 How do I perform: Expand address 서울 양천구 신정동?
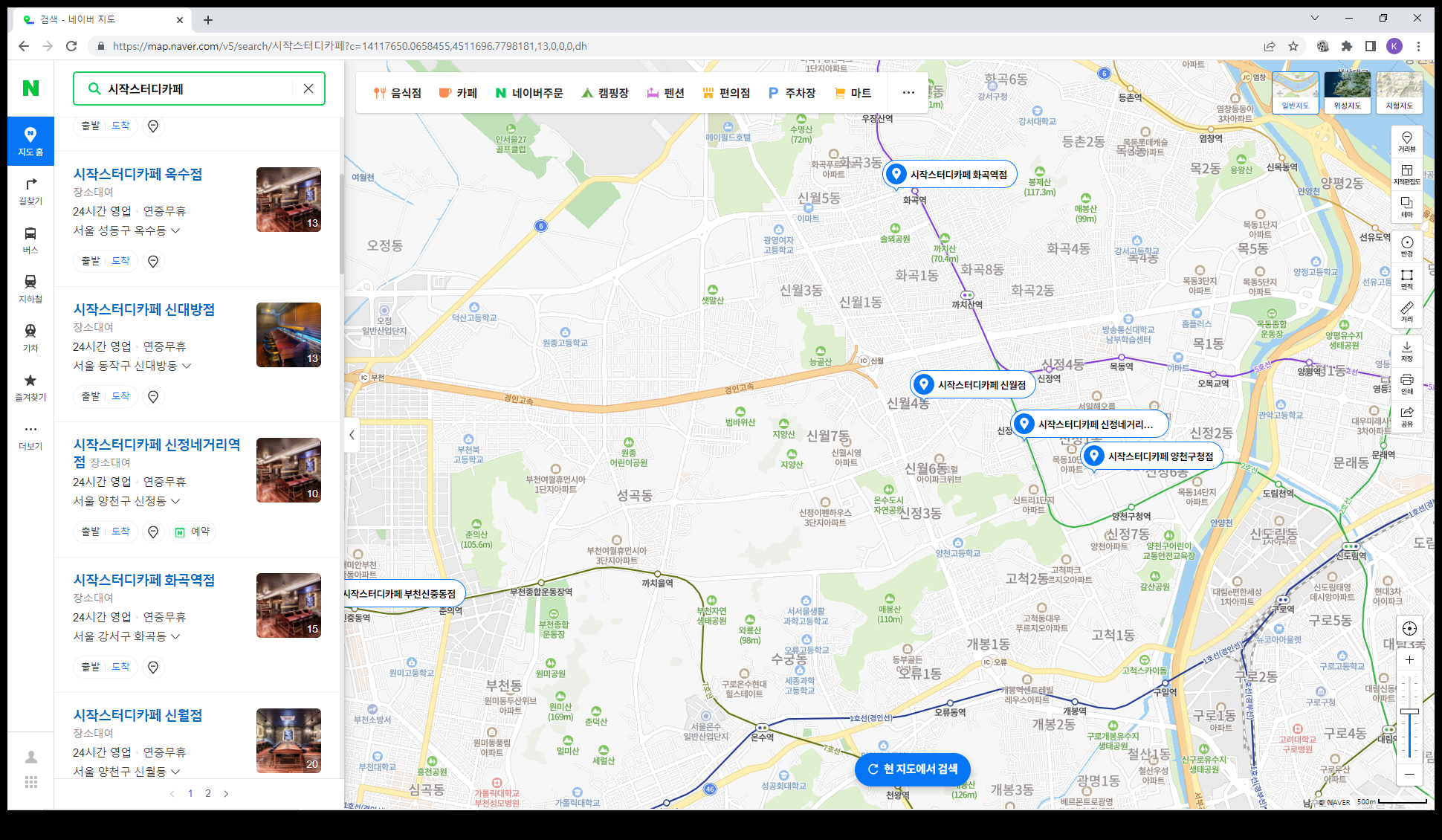tap(126, 501)
